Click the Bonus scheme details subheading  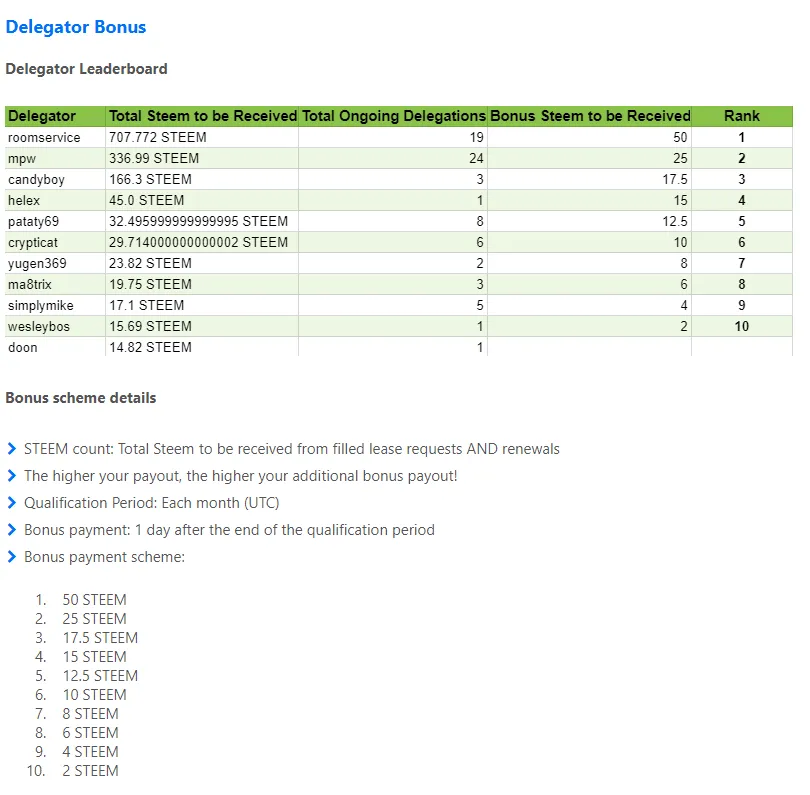tap(81, 398)
